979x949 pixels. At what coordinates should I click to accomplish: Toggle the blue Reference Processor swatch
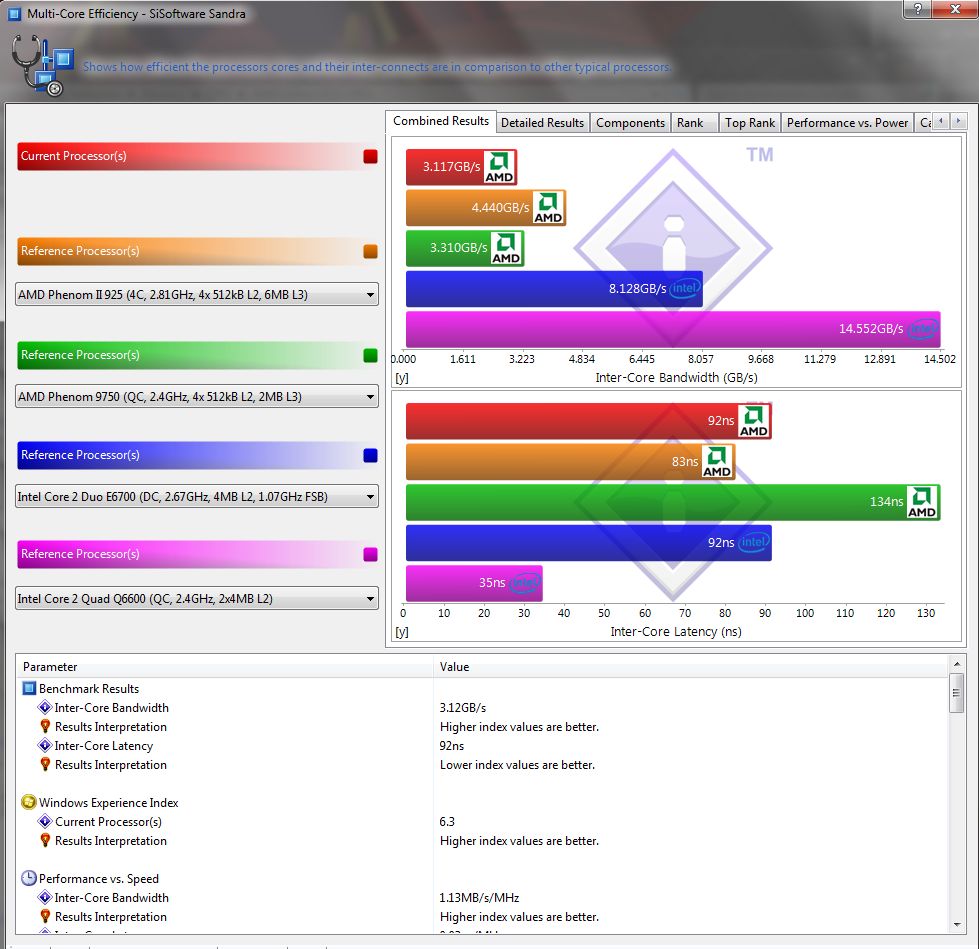(x=370, y=455)
